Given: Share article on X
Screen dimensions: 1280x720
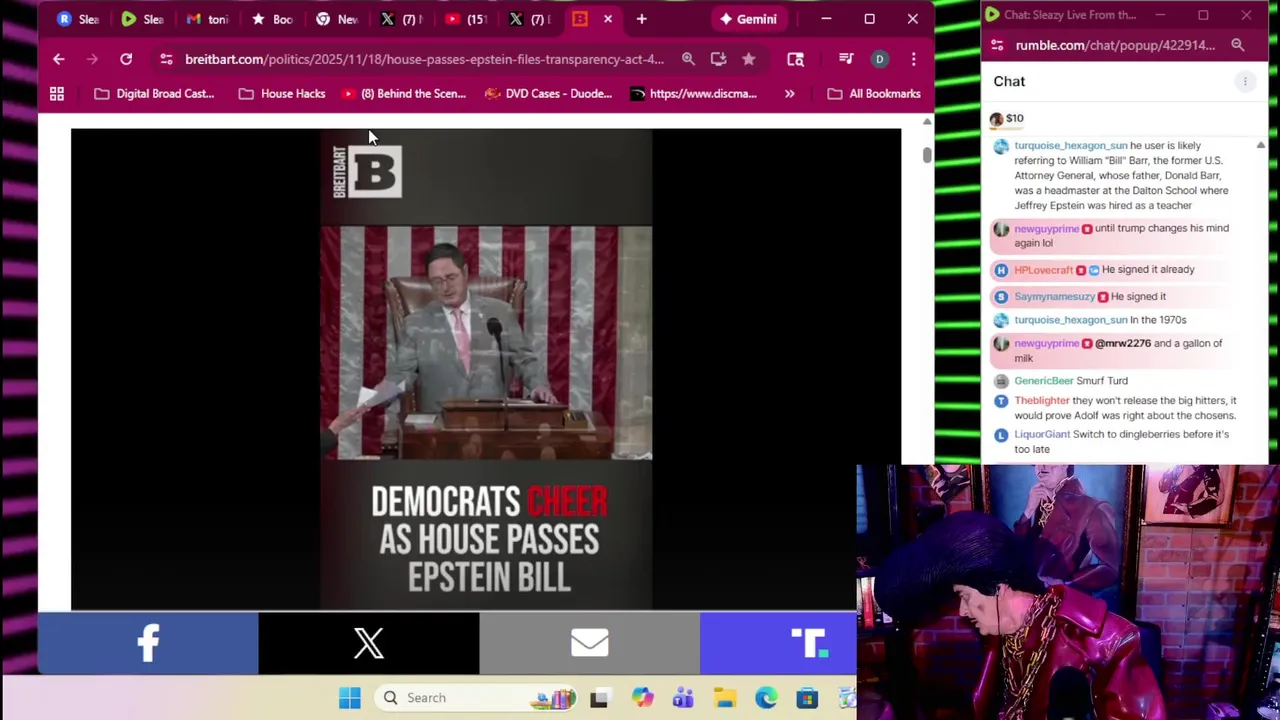Looking at the screenshot, I should [x=369, y=643].
